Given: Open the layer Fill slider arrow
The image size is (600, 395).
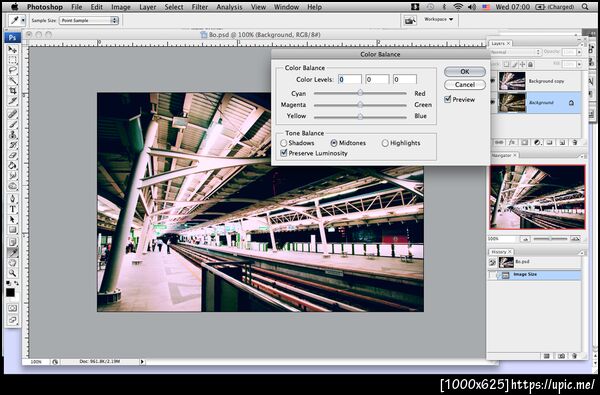Looking at the screenshot, I should click(x=579, y=64).
